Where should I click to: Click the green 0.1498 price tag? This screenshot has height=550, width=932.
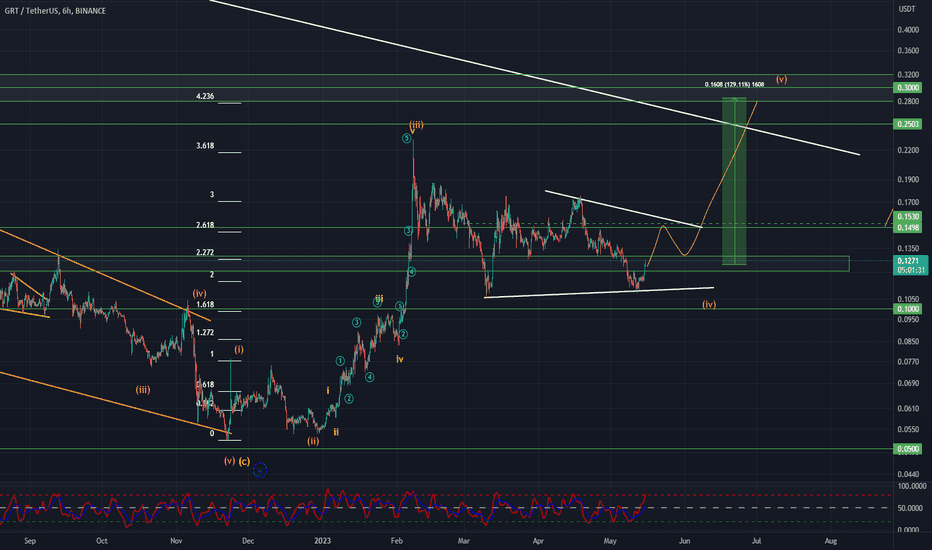908,228
